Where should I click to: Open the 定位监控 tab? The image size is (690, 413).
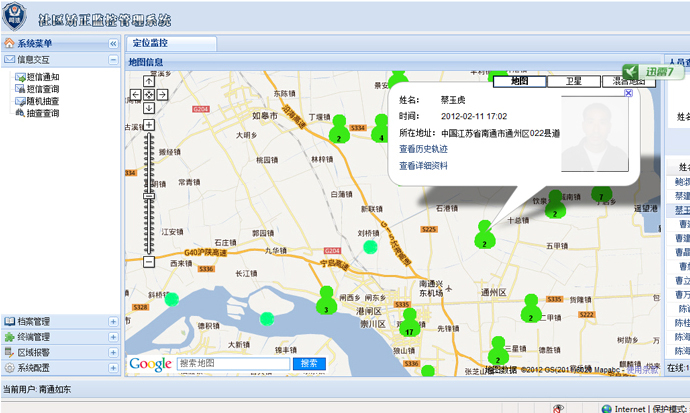(x=150, y=43)
